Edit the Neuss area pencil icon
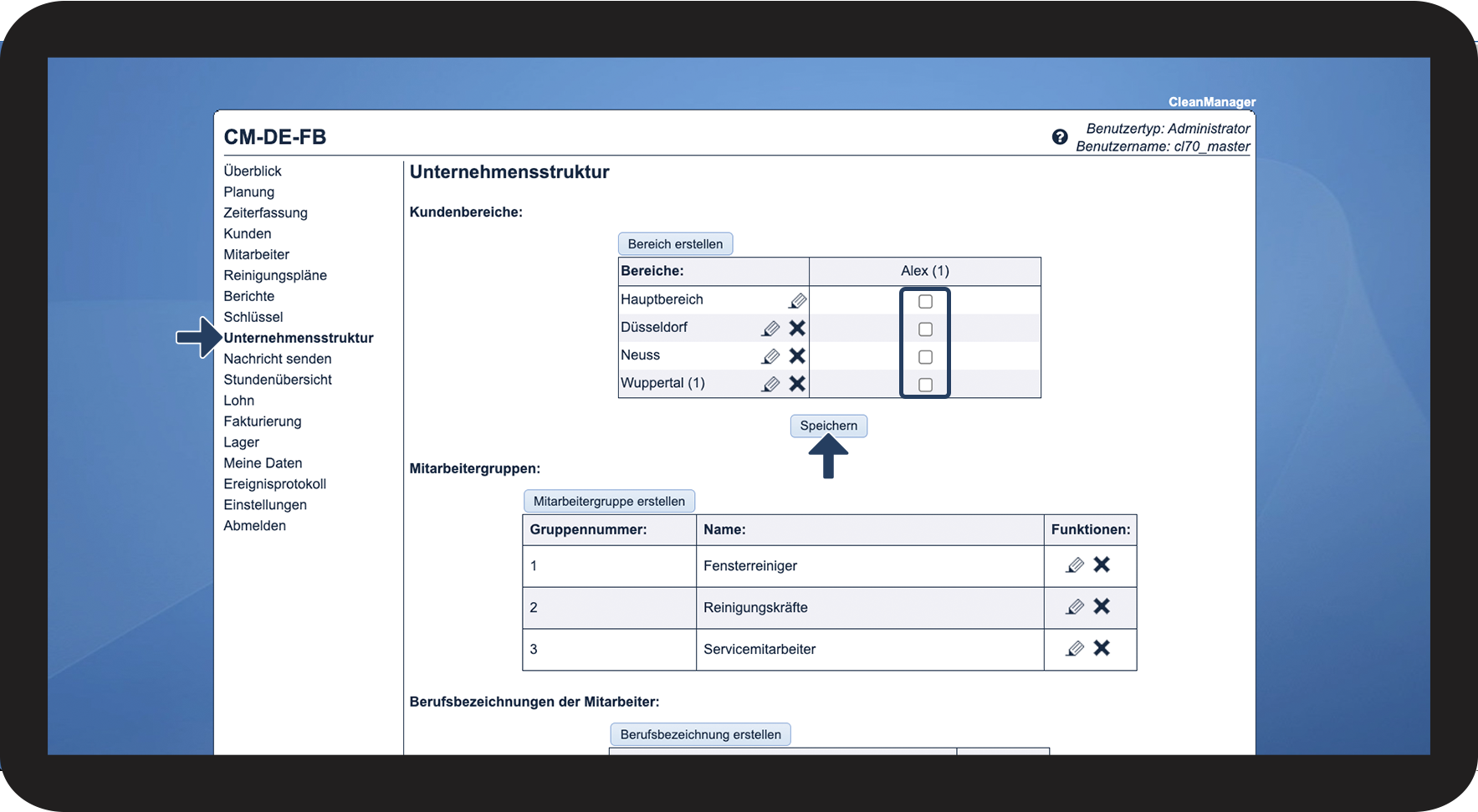 770,356
